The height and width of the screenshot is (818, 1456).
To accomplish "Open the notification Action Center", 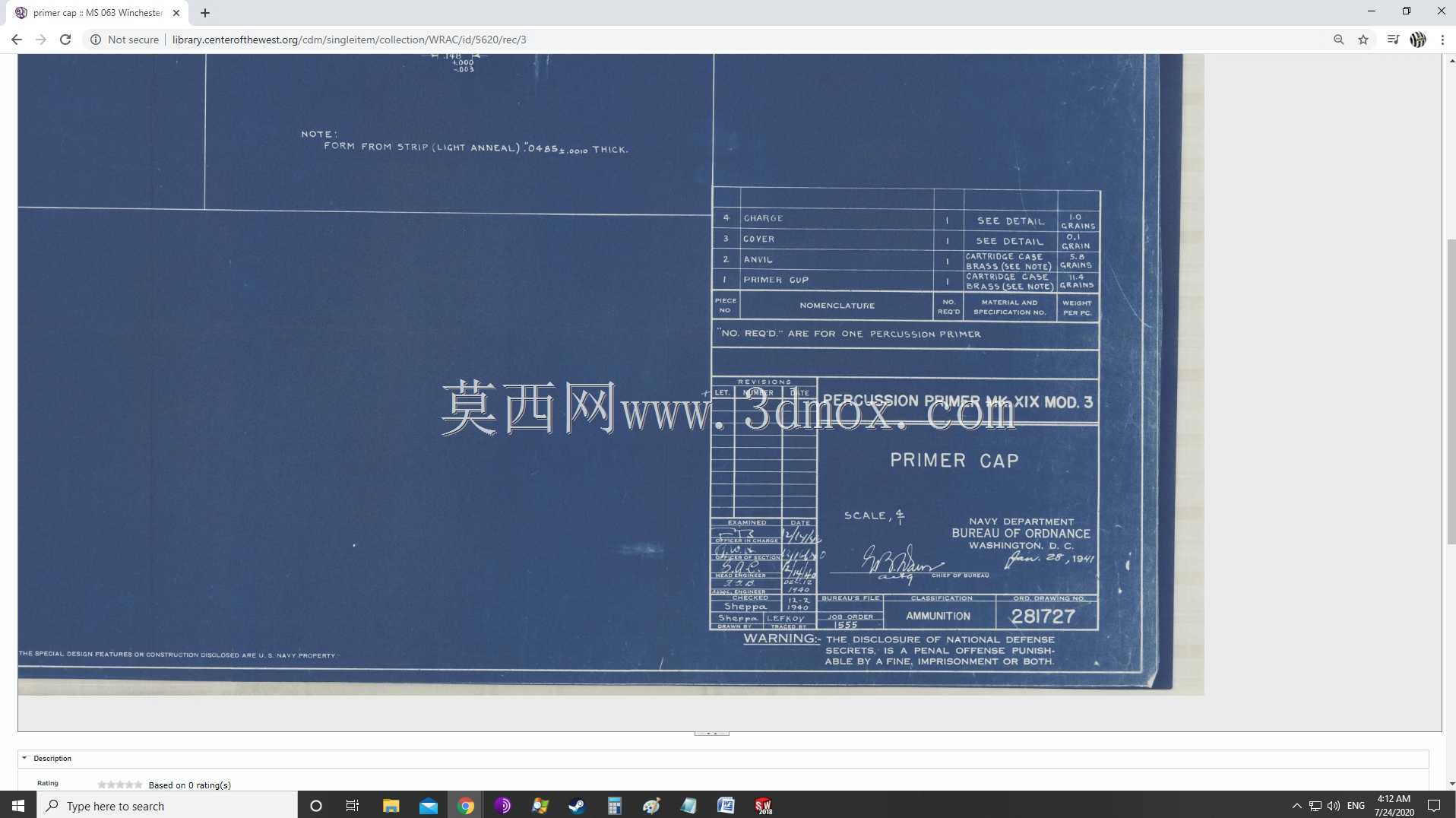I will click(1434, 806).
